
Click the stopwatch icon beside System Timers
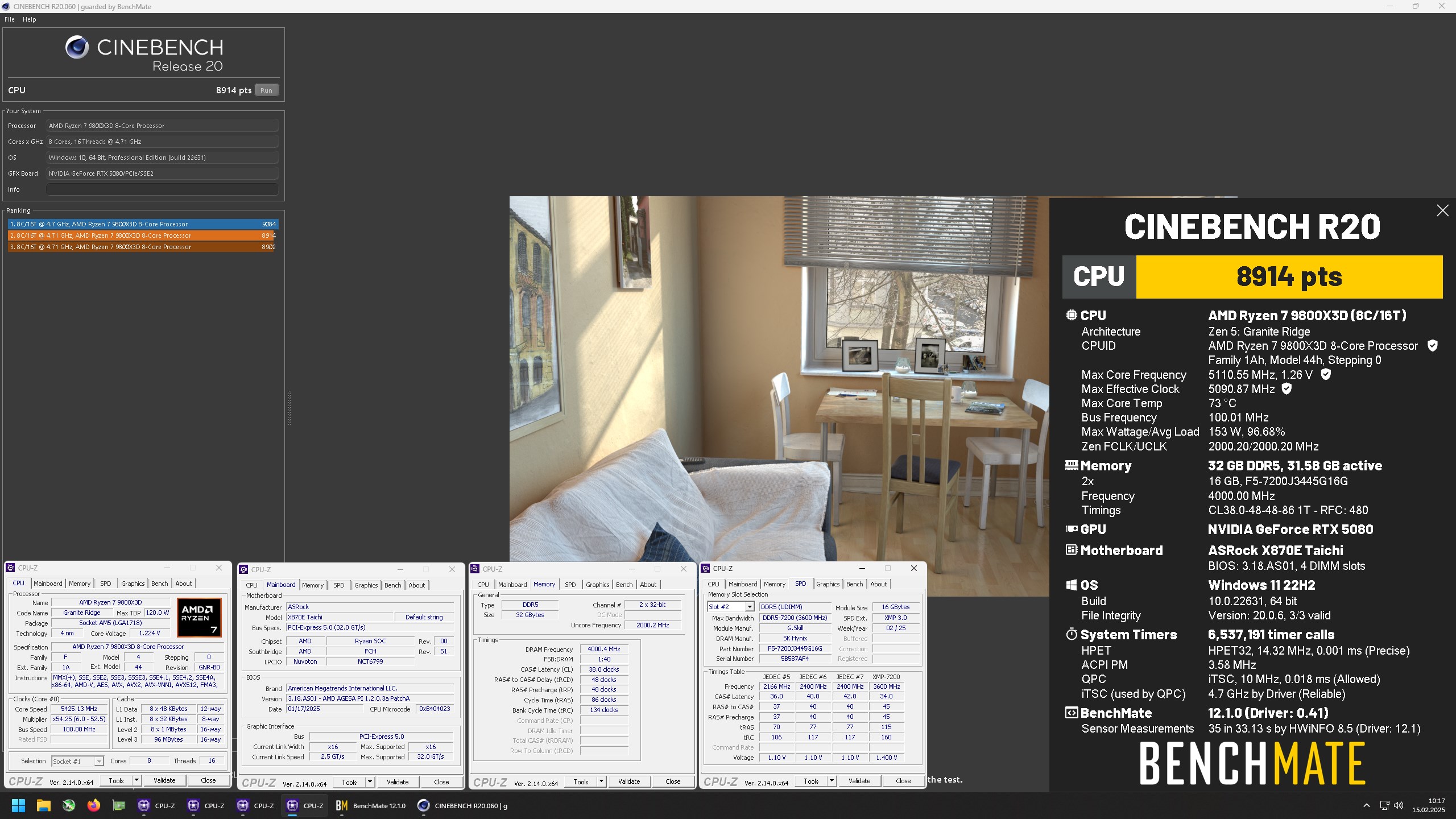tap(1072, 634)
